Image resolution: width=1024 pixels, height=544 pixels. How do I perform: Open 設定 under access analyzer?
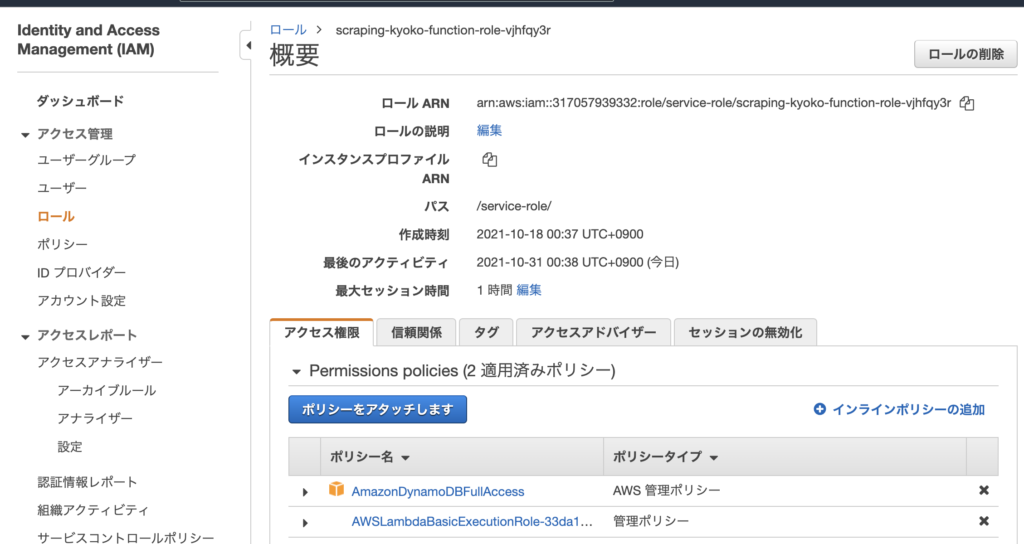70,447
